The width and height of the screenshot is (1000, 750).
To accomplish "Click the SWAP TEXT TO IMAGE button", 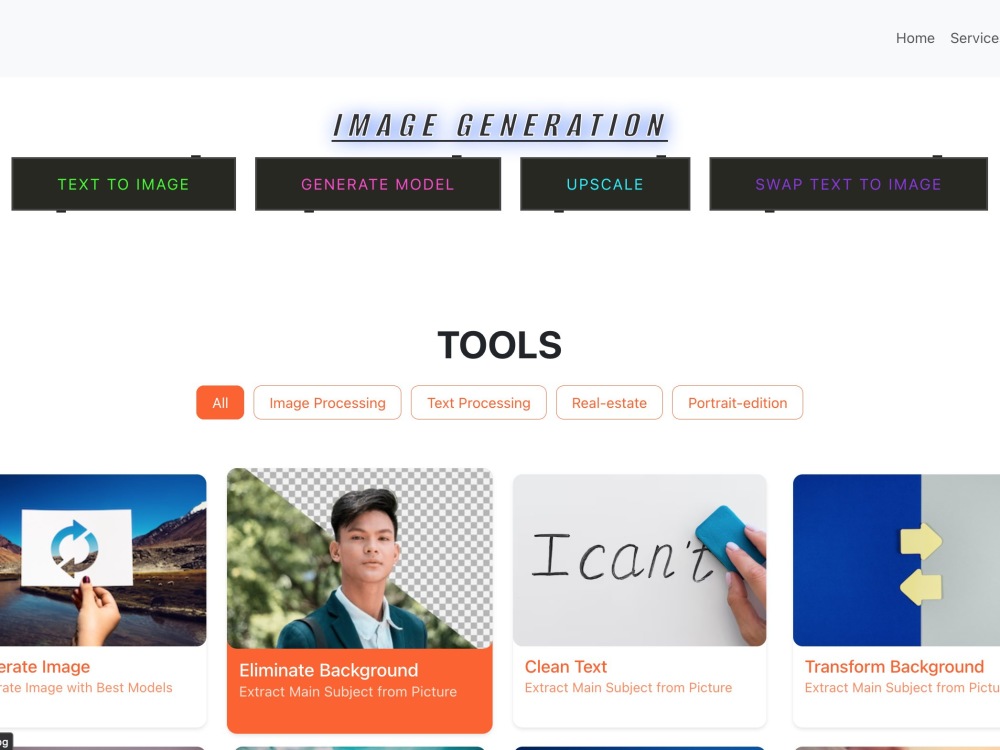I will [x=848, y=184].
